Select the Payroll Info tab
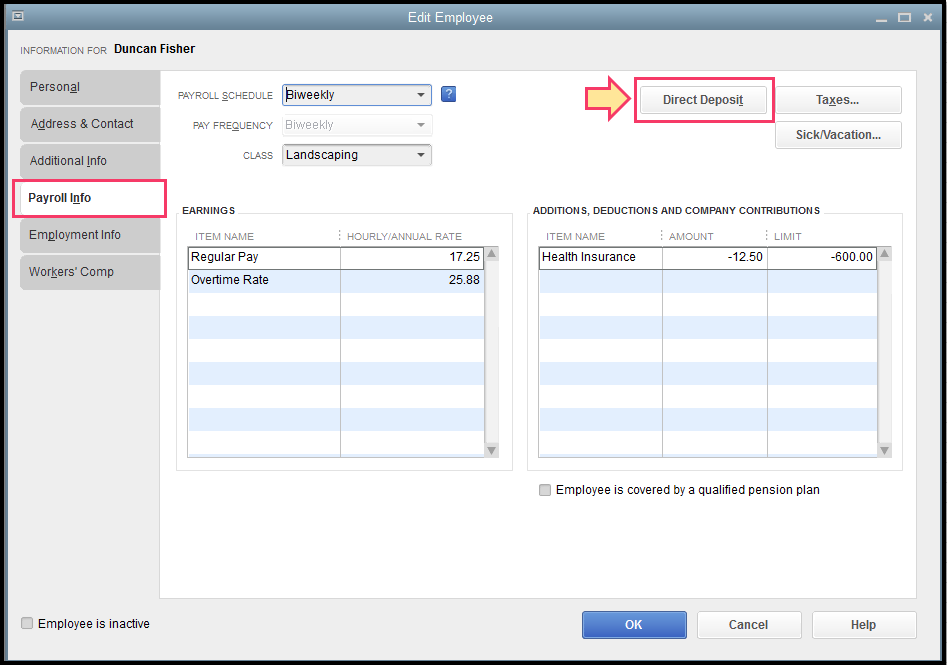 tap(90, 198)
